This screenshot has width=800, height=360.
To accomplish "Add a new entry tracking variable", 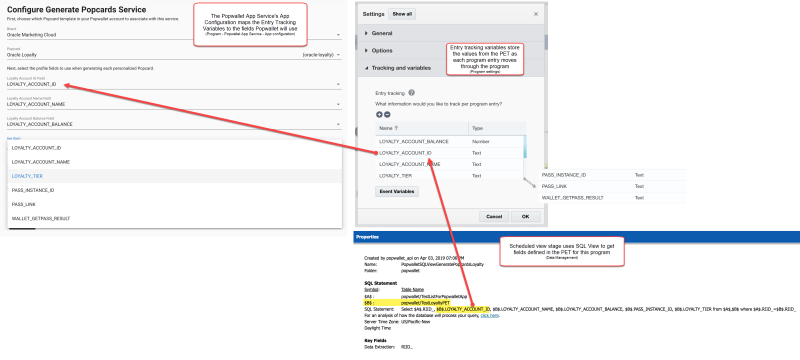I will 379,115.
